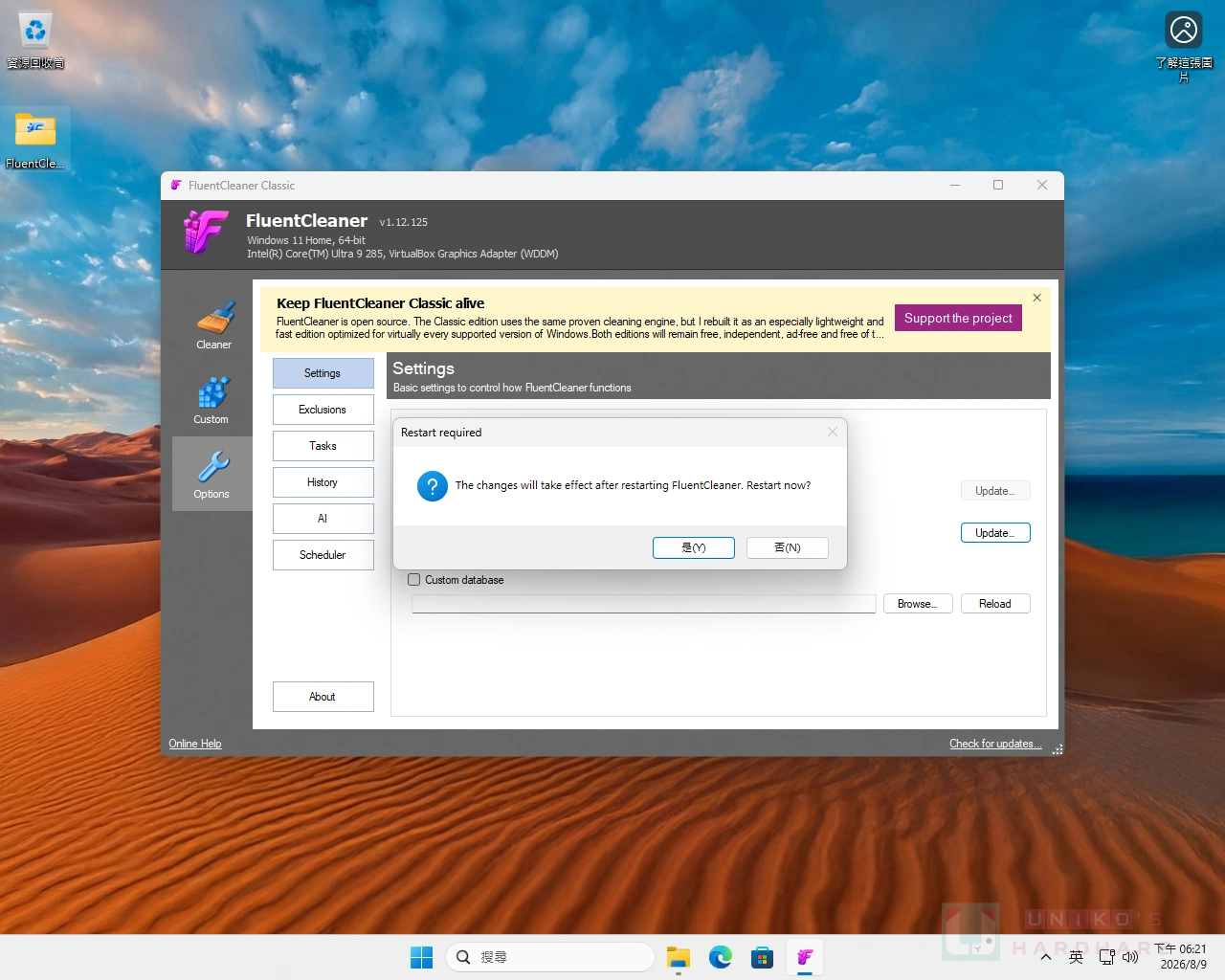The width and height of the screenshot is (1225, 980).
Task: Switch to the Settings tab
Action: pyautogui.click(x=323, y=373)
